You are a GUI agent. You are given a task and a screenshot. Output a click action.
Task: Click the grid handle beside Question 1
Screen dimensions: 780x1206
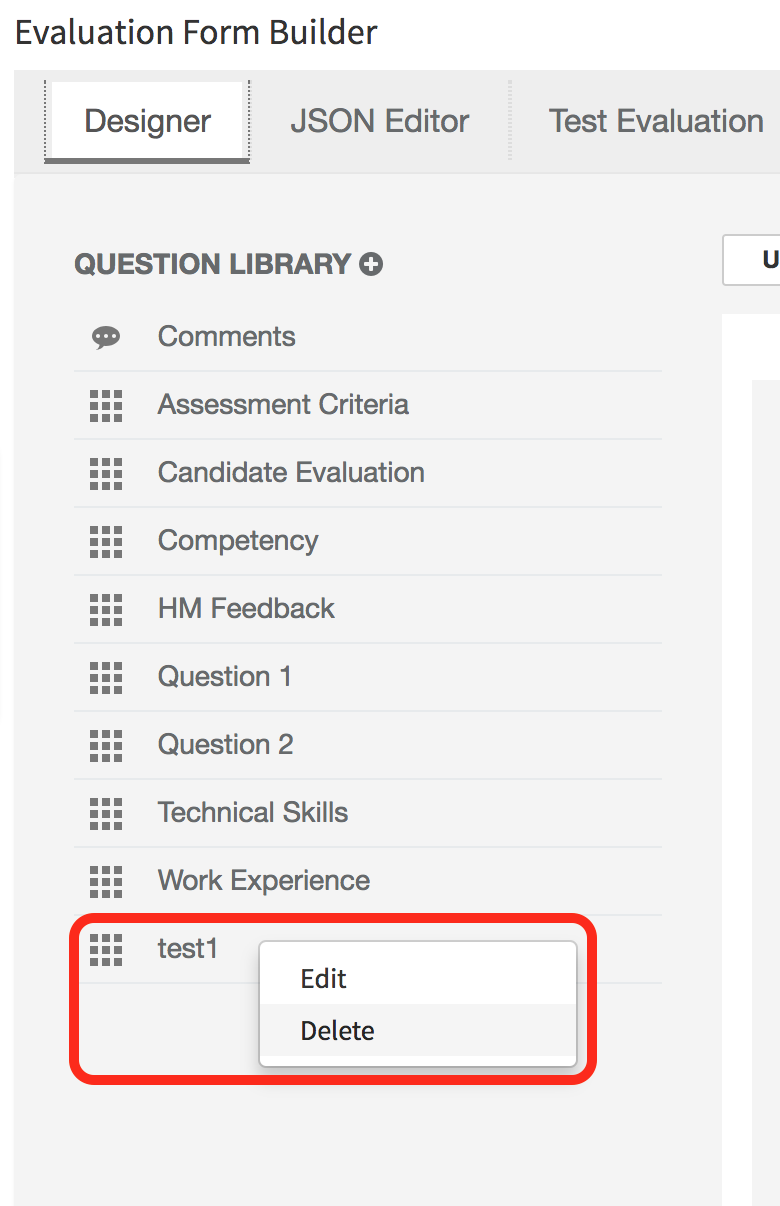(x=105, y=676)
